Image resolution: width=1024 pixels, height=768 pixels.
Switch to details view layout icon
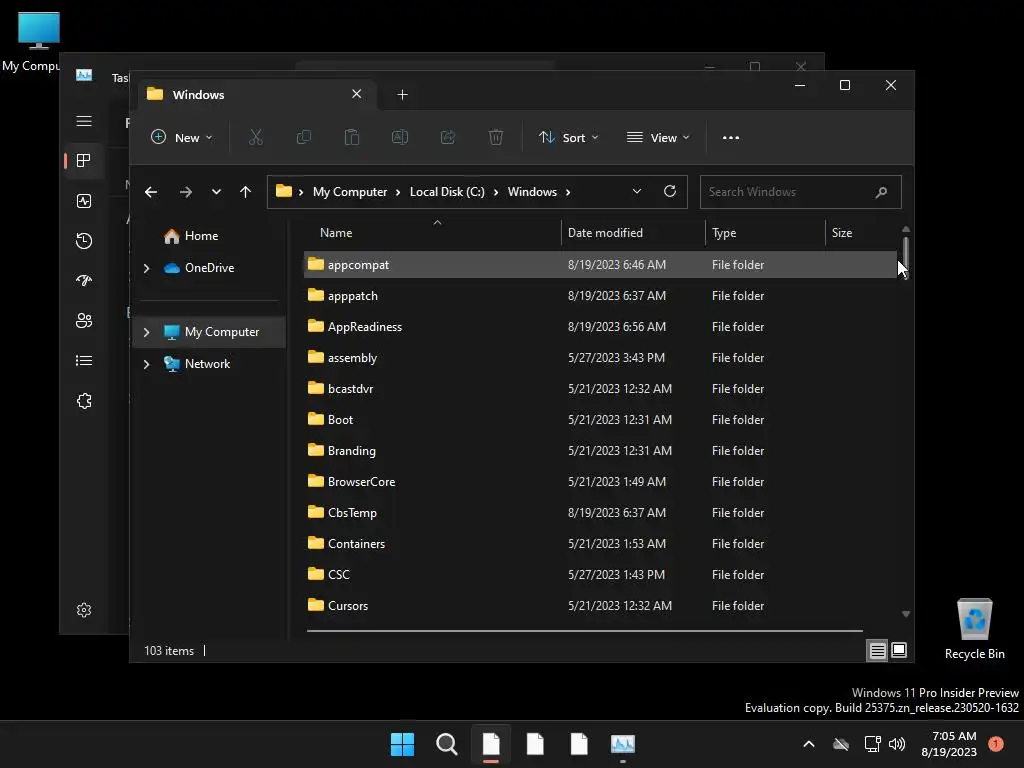pyautogui.click(x=877, y=650)
